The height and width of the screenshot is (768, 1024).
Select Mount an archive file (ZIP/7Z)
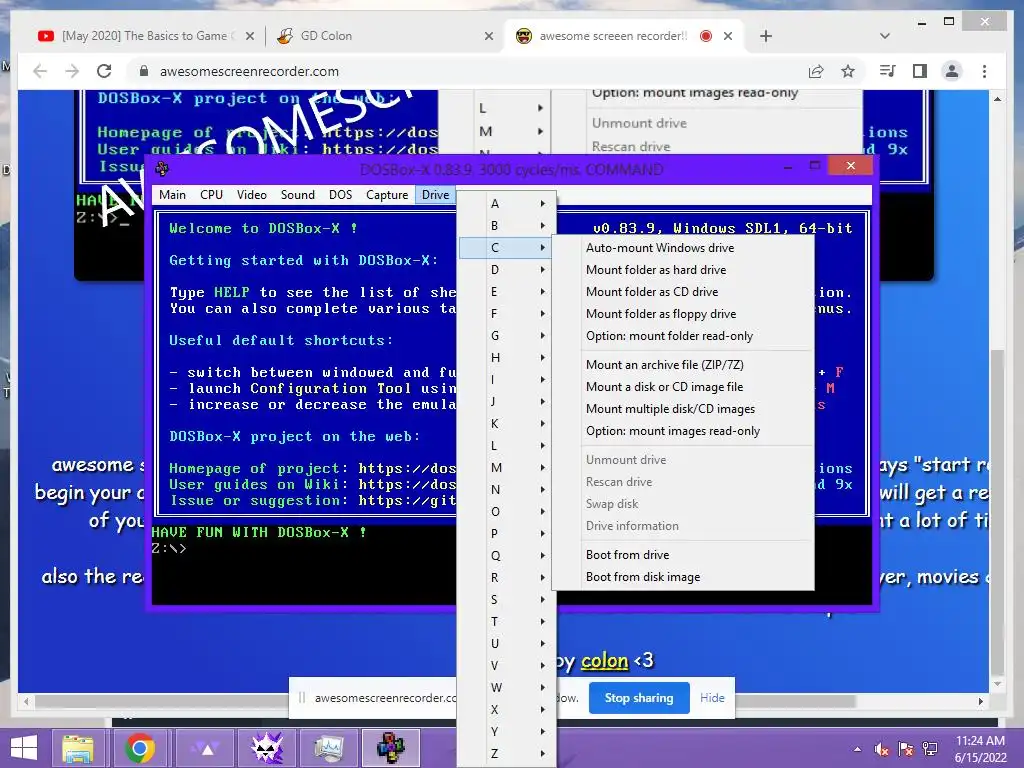683,365
